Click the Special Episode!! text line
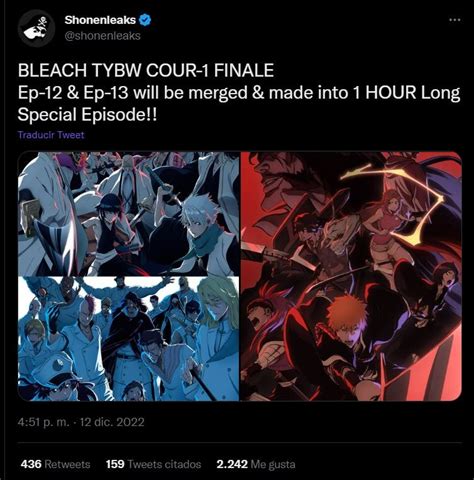 (87, 115)
